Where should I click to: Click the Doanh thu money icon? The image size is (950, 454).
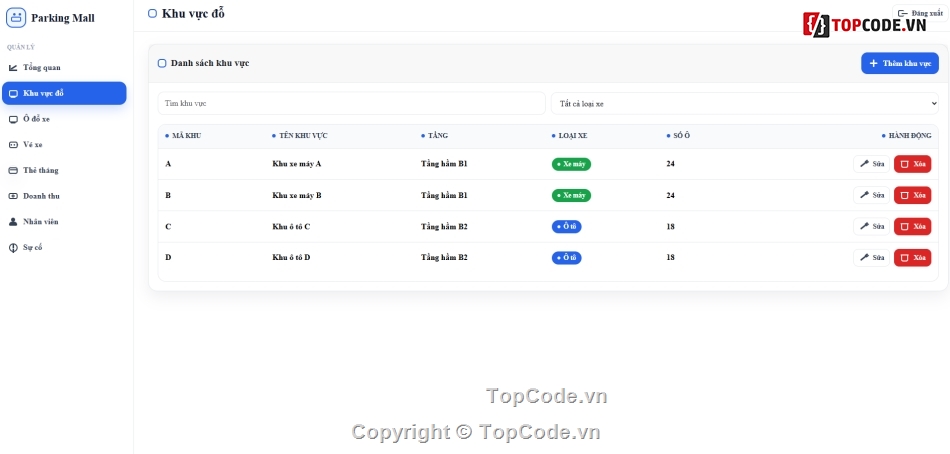click(x=13, y=196)
